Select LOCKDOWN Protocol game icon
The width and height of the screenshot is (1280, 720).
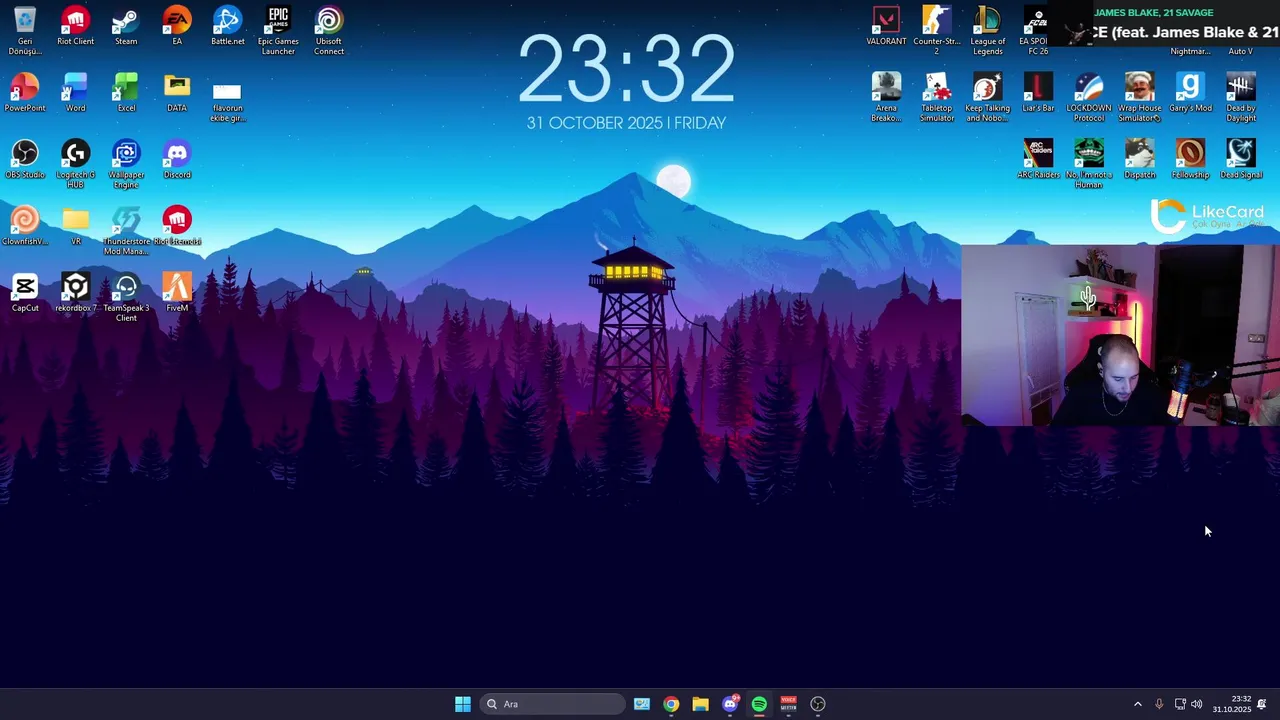[1089, 97]
